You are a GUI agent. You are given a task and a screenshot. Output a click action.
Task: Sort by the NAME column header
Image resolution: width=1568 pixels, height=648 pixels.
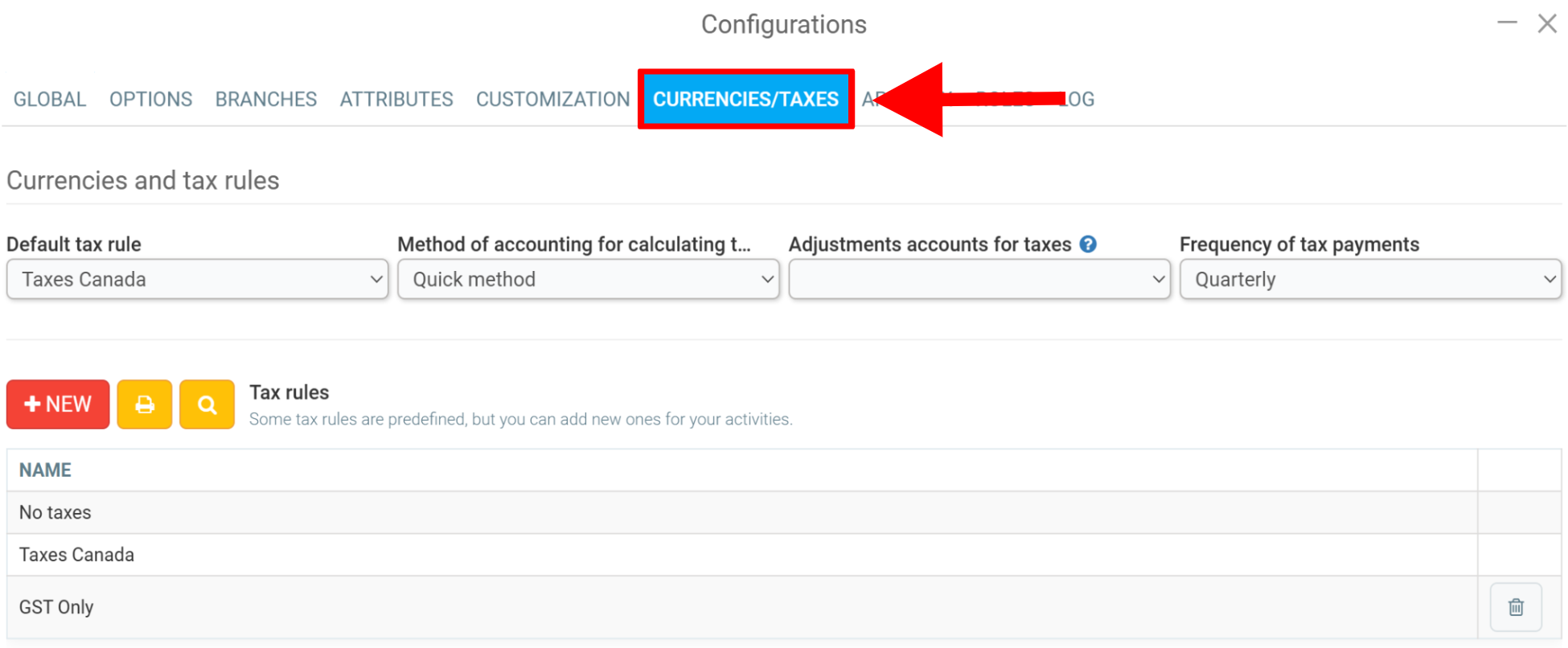(45, 470)
